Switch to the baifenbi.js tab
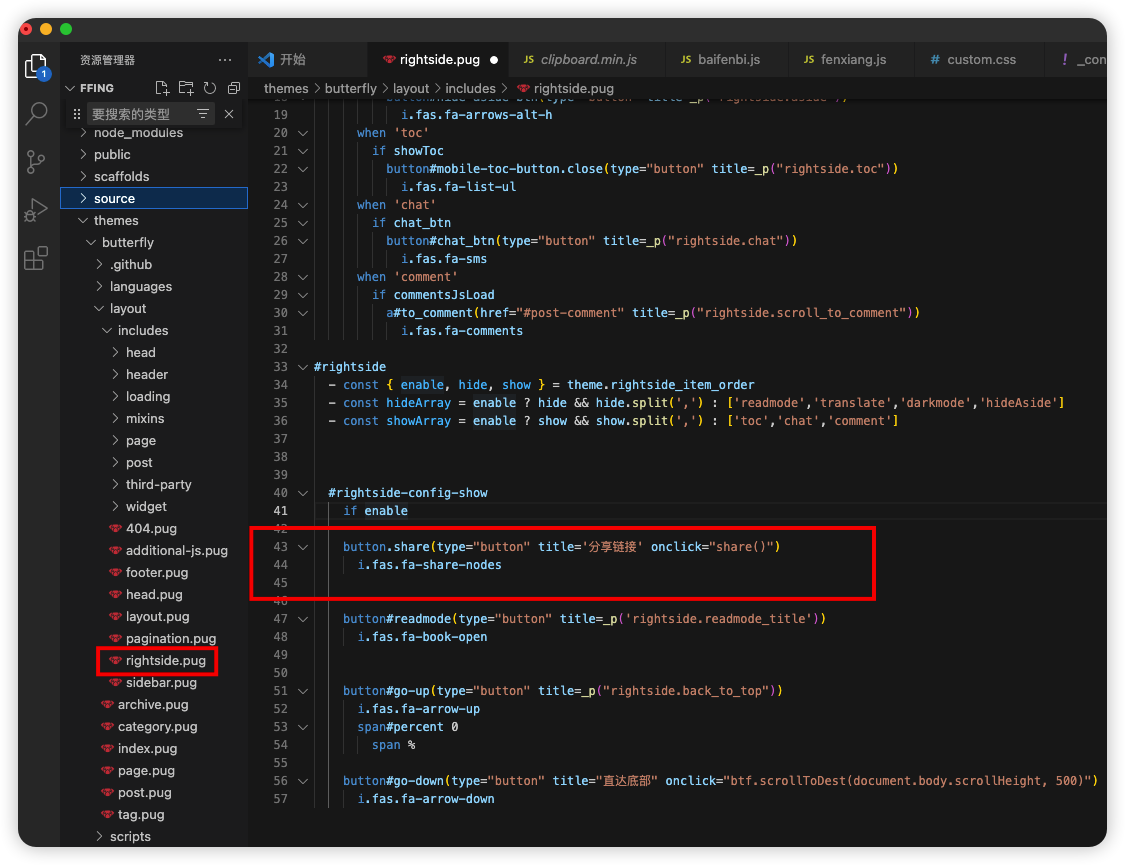This screenshot has width=1125, height=865. click(727, 60)
